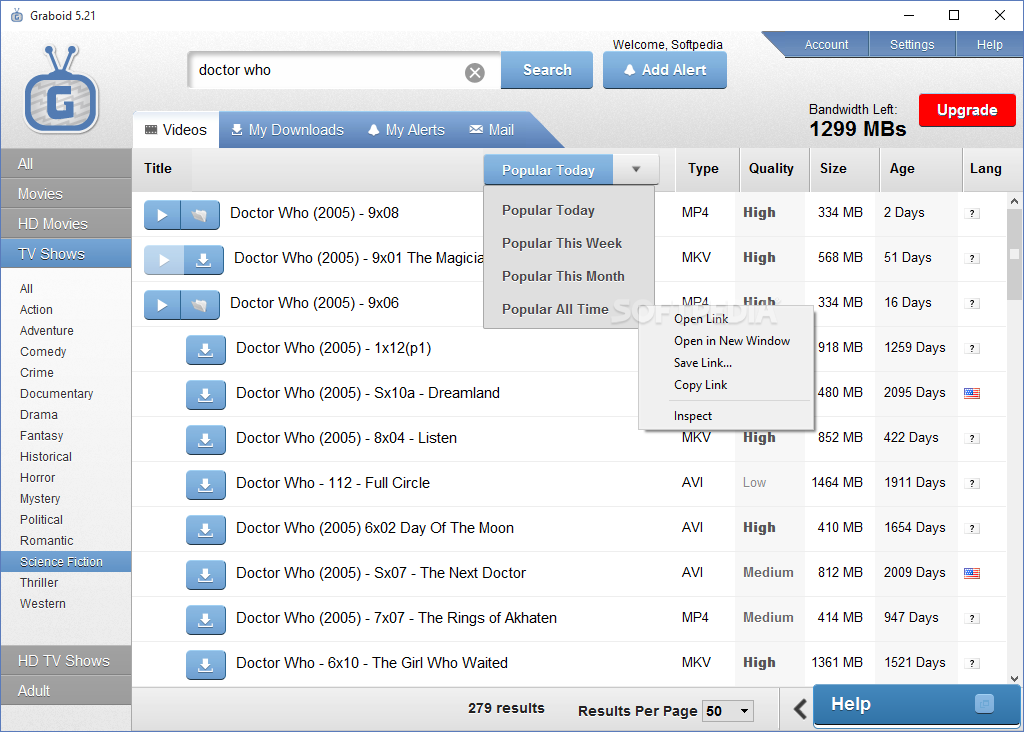Clear the doctor who search text
The width and height of the screenshot is (1024, 732).
point(475,72)
